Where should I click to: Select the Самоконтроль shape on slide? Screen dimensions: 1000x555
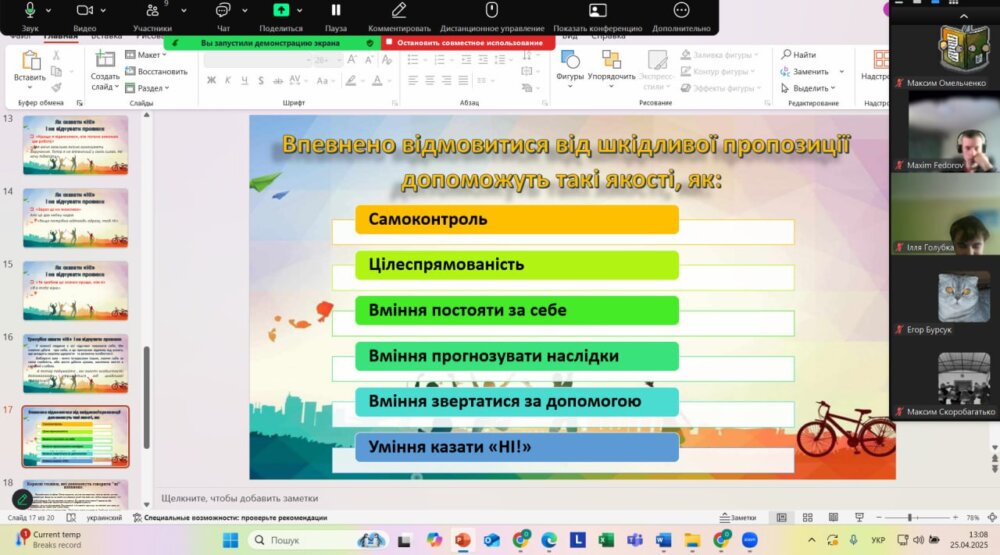click(517, 219)
